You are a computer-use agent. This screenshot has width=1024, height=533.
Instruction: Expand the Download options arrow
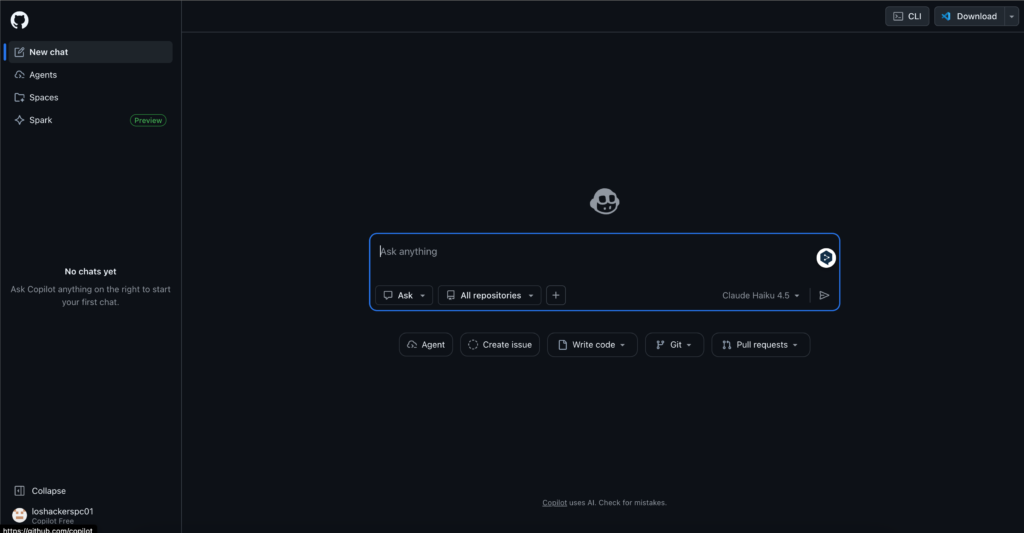(1012, 16)
